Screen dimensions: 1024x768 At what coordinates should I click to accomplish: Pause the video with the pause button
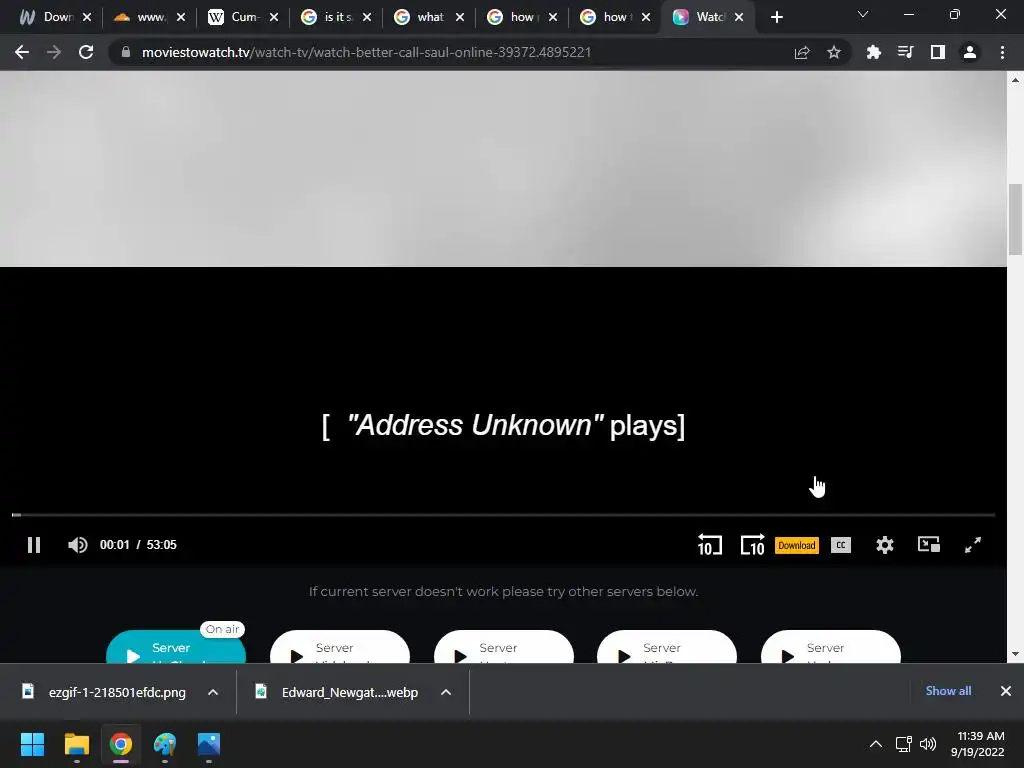click(34, 545)
